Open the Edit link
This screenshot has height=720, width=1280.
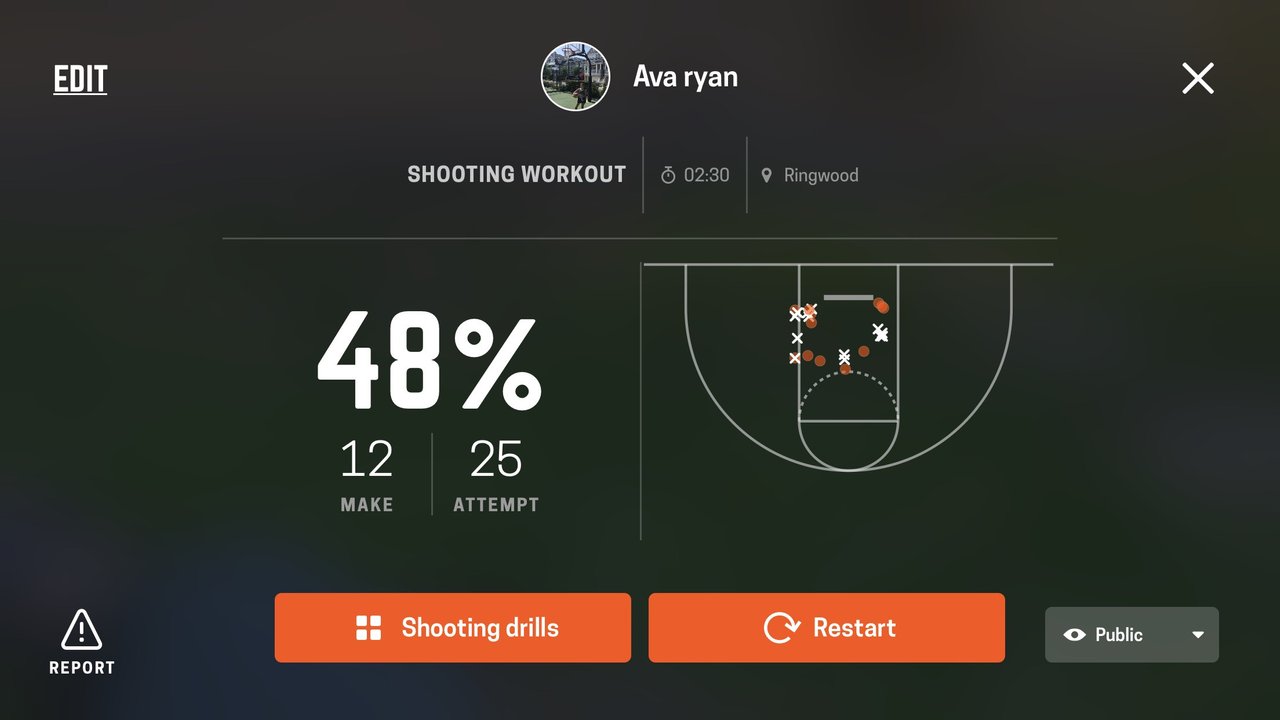click(80, 79)
